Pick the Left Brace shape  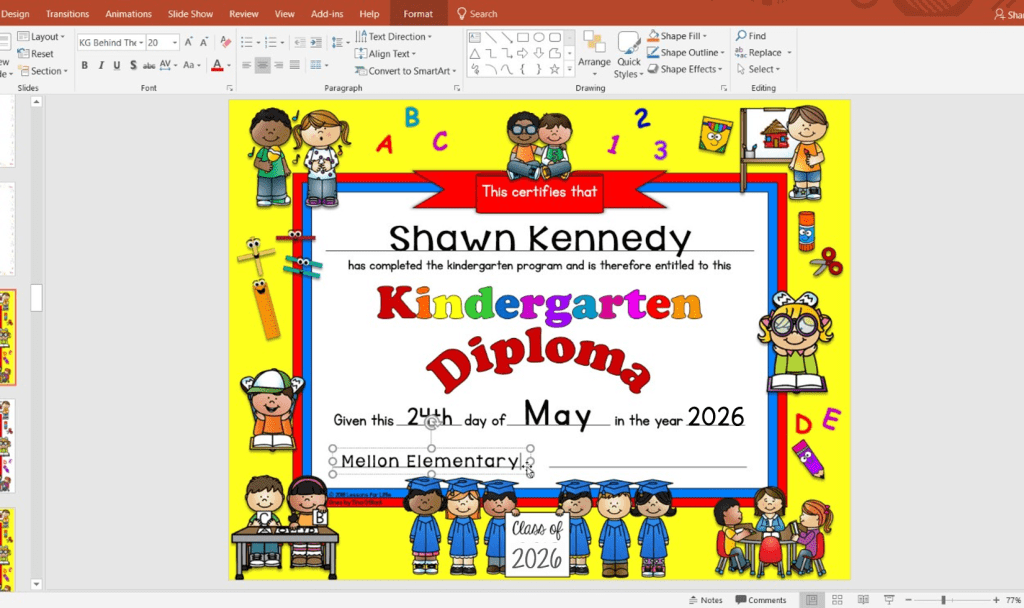pos(522,69)
